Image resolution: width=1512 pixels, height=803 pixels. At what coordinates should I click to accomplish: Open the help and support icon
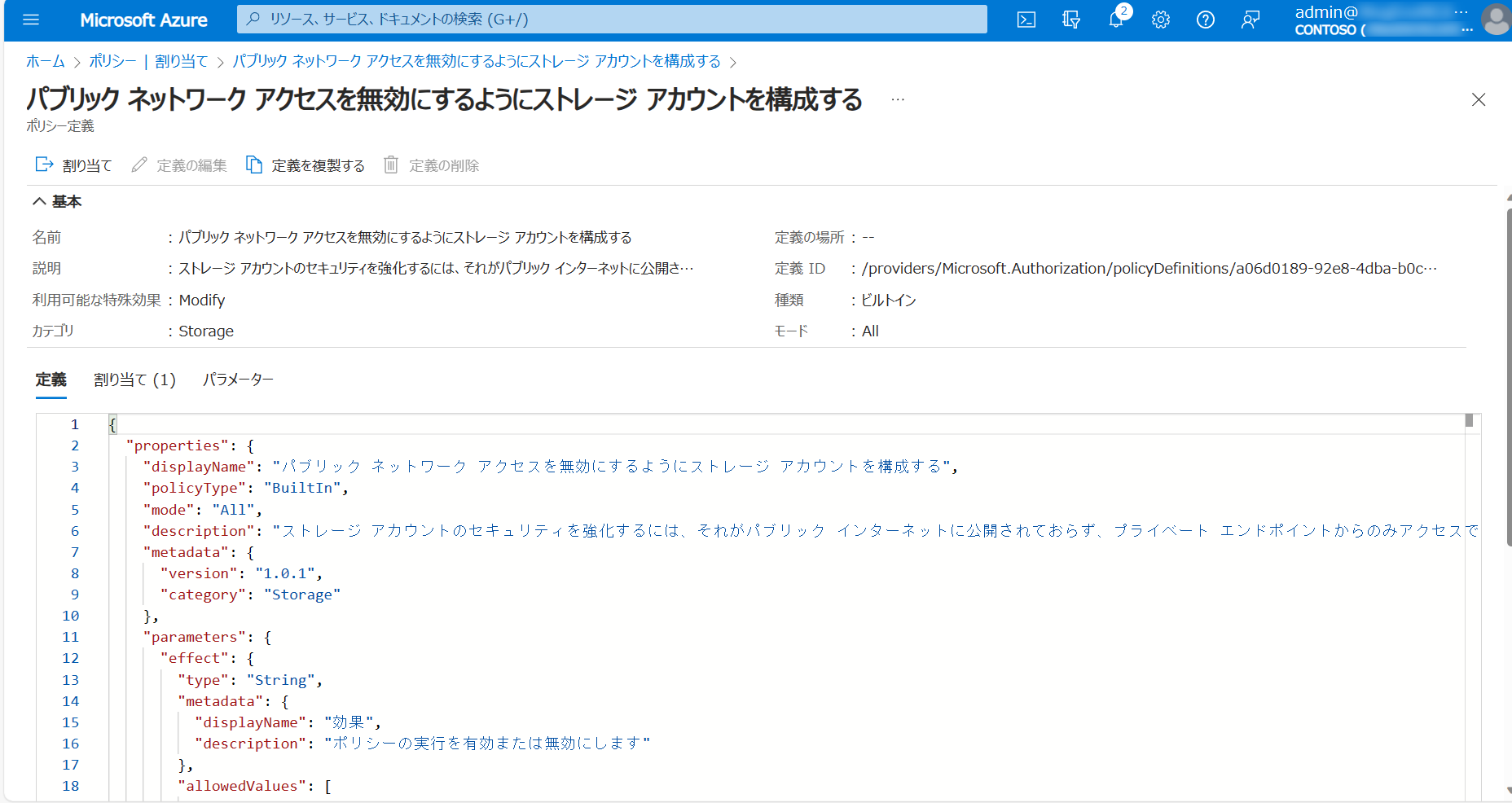pyautogui.click(x=1206, y=20)
